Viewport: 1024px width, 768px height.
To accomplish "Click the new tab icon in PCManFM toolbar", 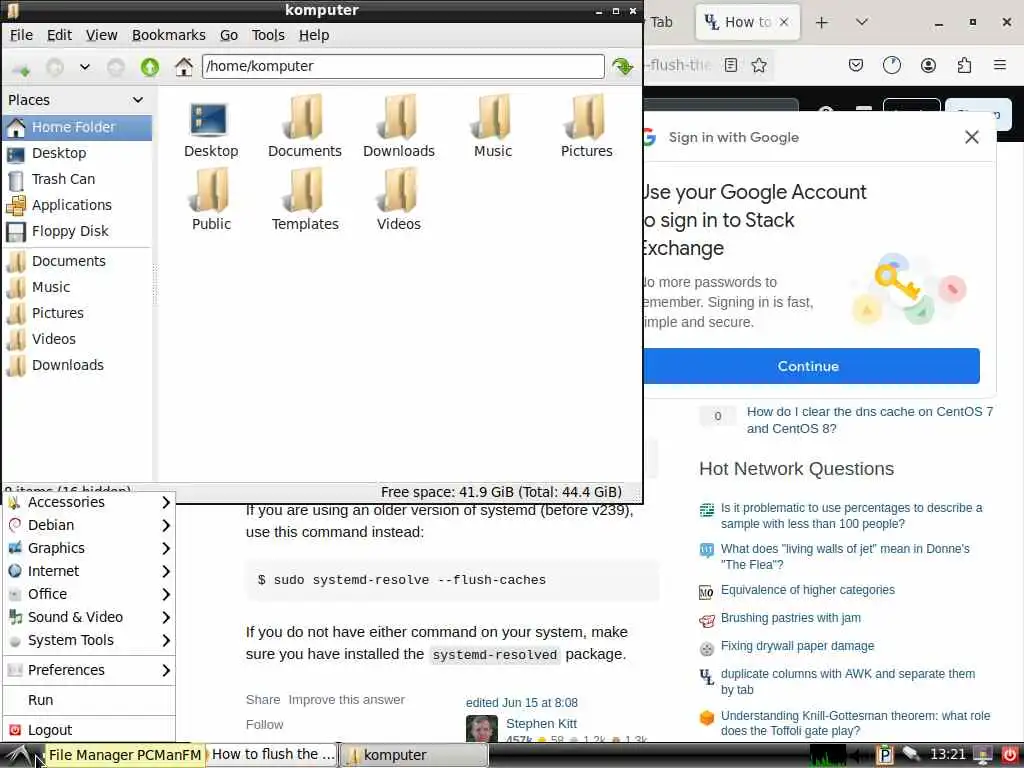I will coord(21,67).
